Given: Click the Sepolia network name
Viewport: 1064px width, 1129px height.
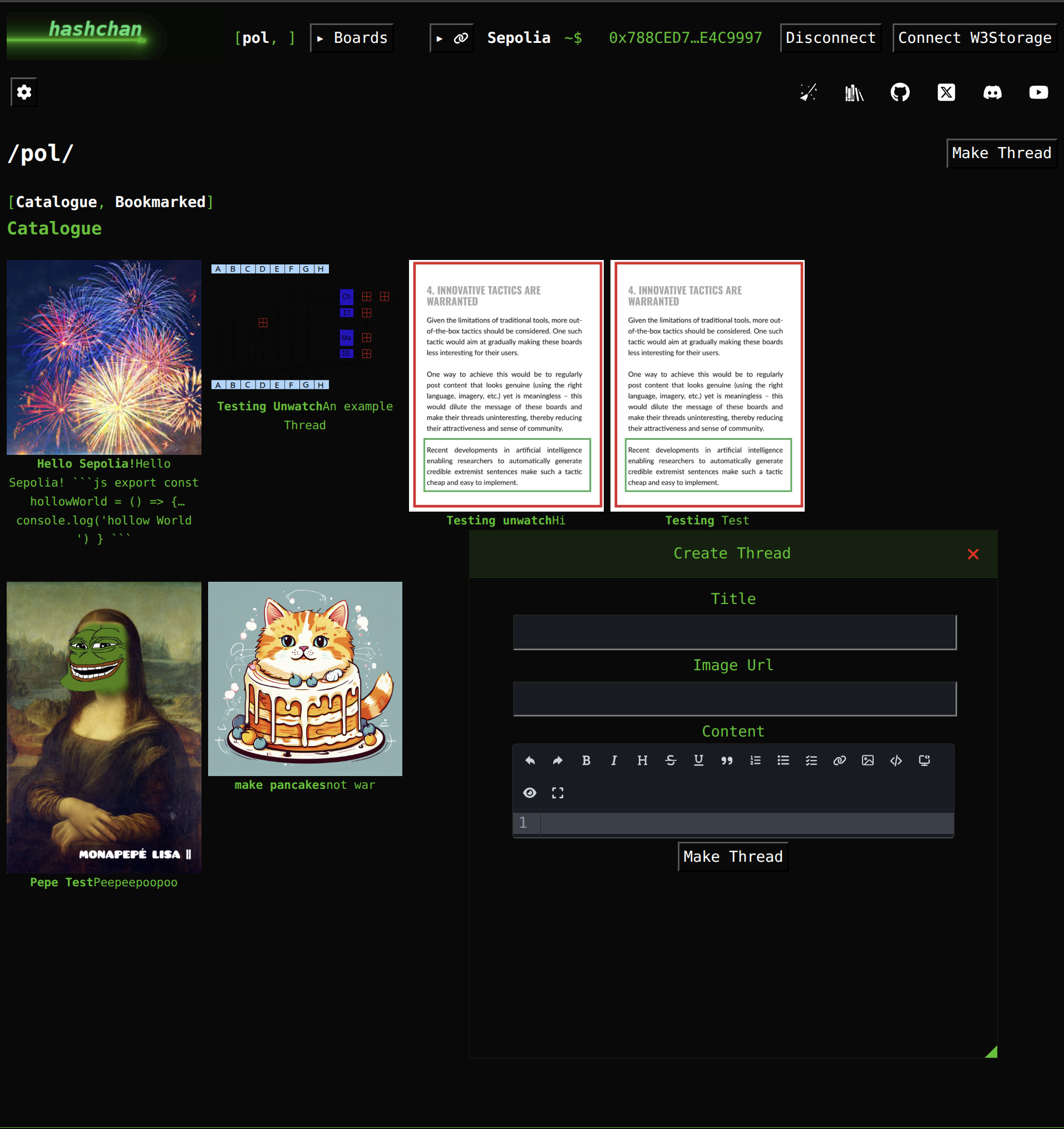Looking at the screenshot, I should (519, 38).
